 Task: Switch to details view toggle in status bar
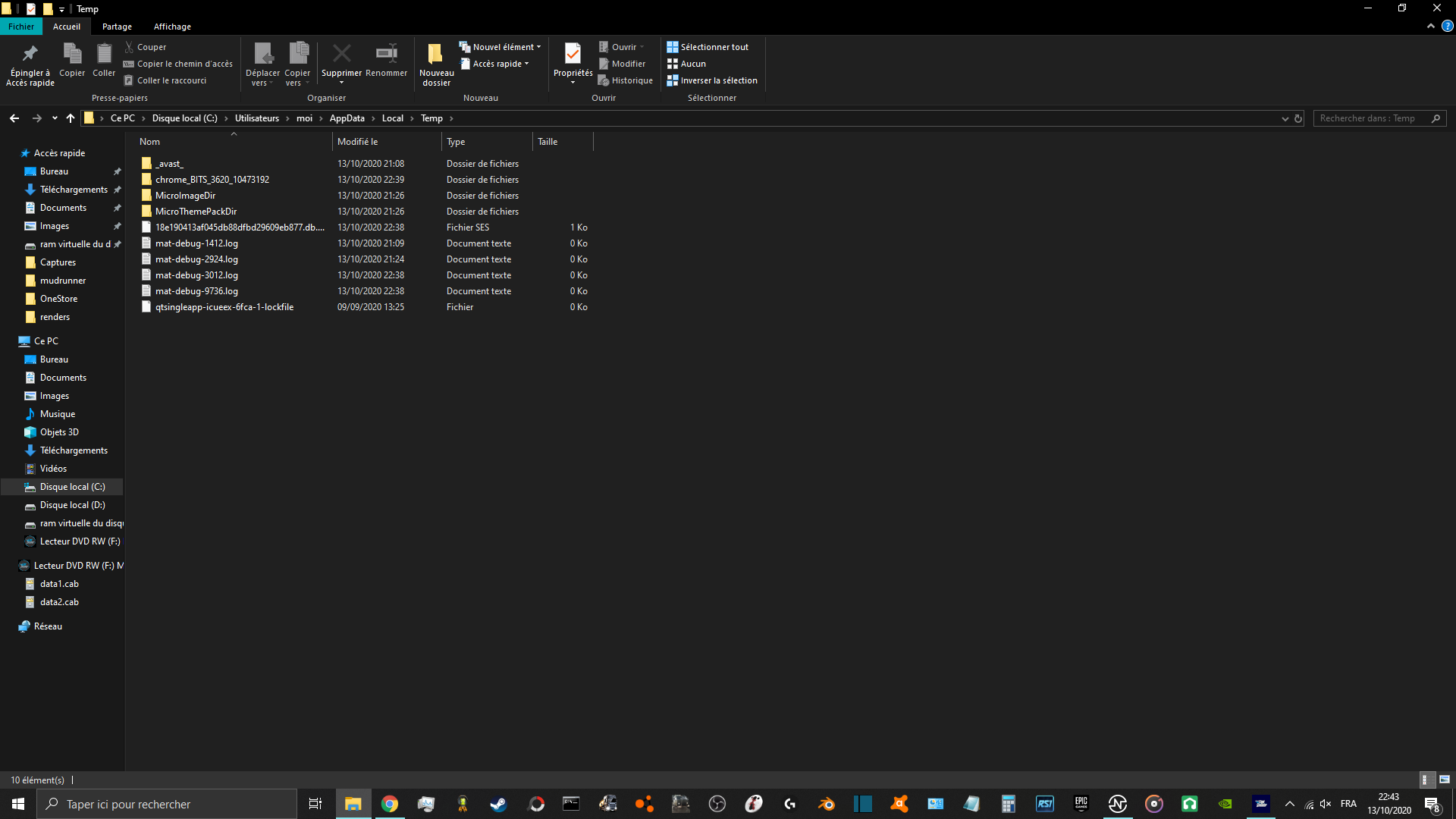click(1426, 780)
